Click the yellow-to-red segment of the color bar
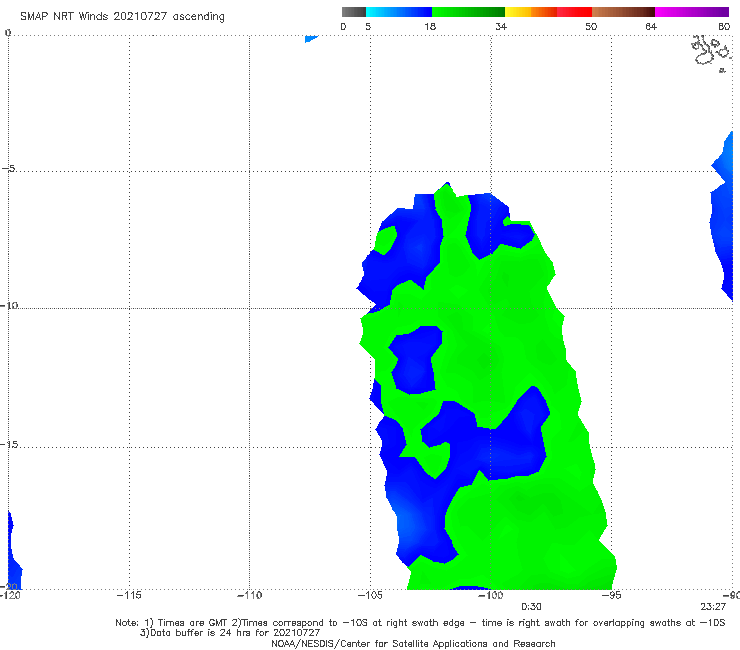This screenshot has height=650, width=740. 548,12
